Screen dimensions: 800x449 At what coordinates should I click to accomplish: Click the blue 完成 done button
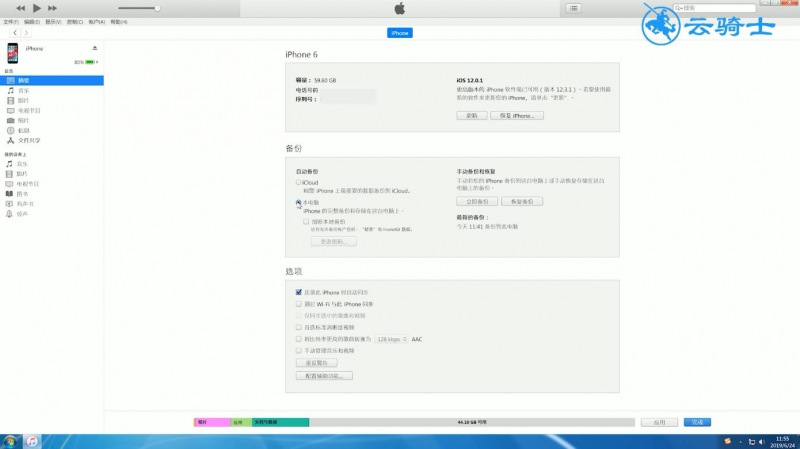pyautogui.click(x=697, y=422)
